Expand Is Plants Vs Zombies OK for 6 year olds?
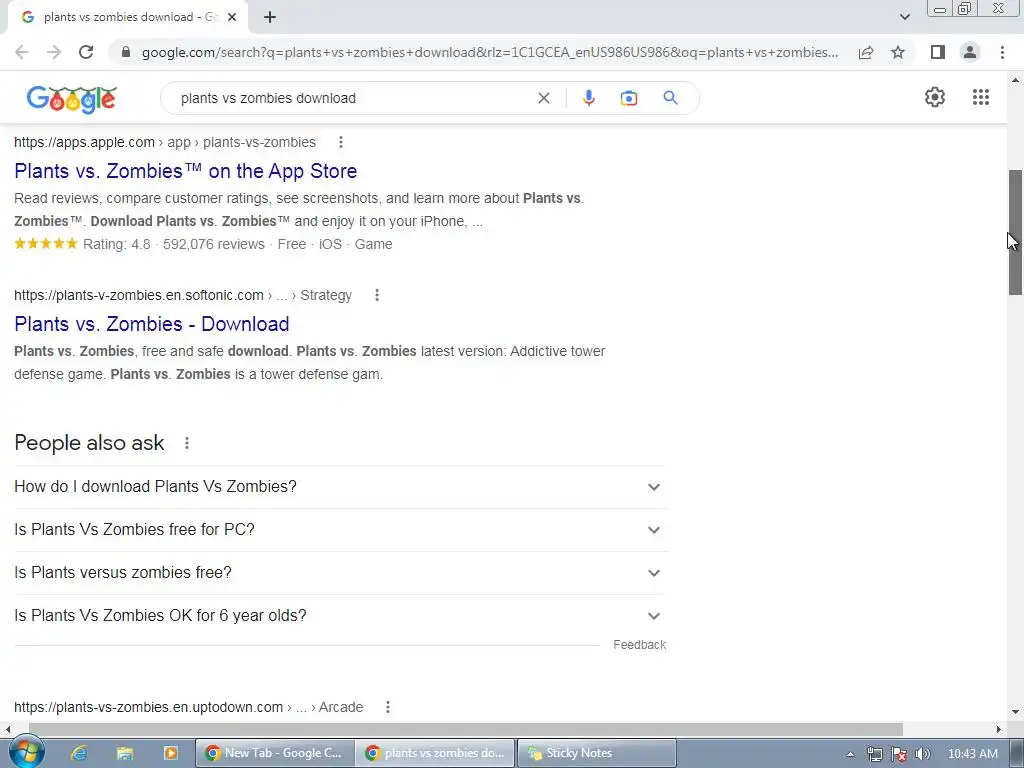This screenshot has width=1024, height=768. pyautogui.click(x=340, y=616)
